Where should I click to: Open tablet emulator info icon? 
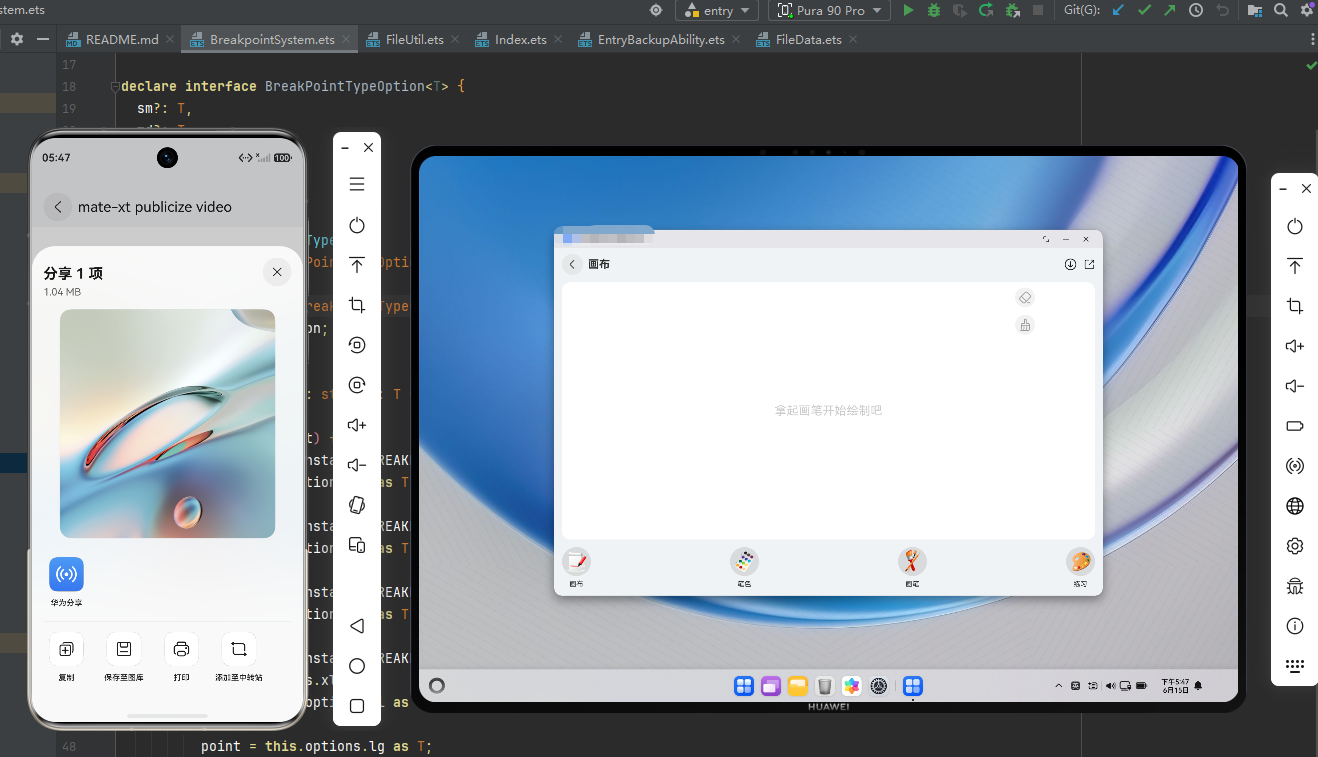pos(1295,626)
